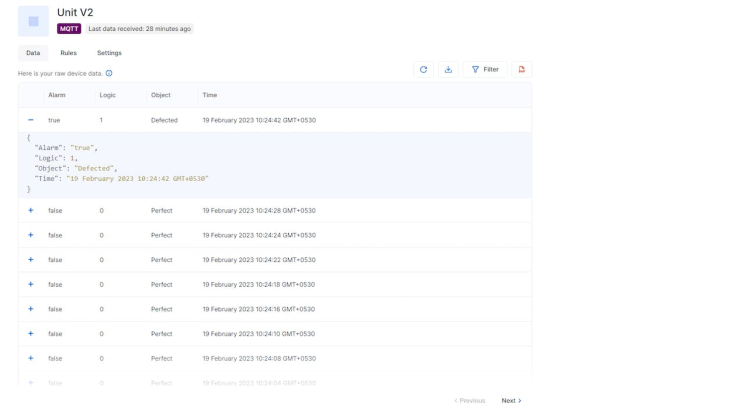
Task: Click the info icon beside raw device data
Action: [x=109, y=73]
